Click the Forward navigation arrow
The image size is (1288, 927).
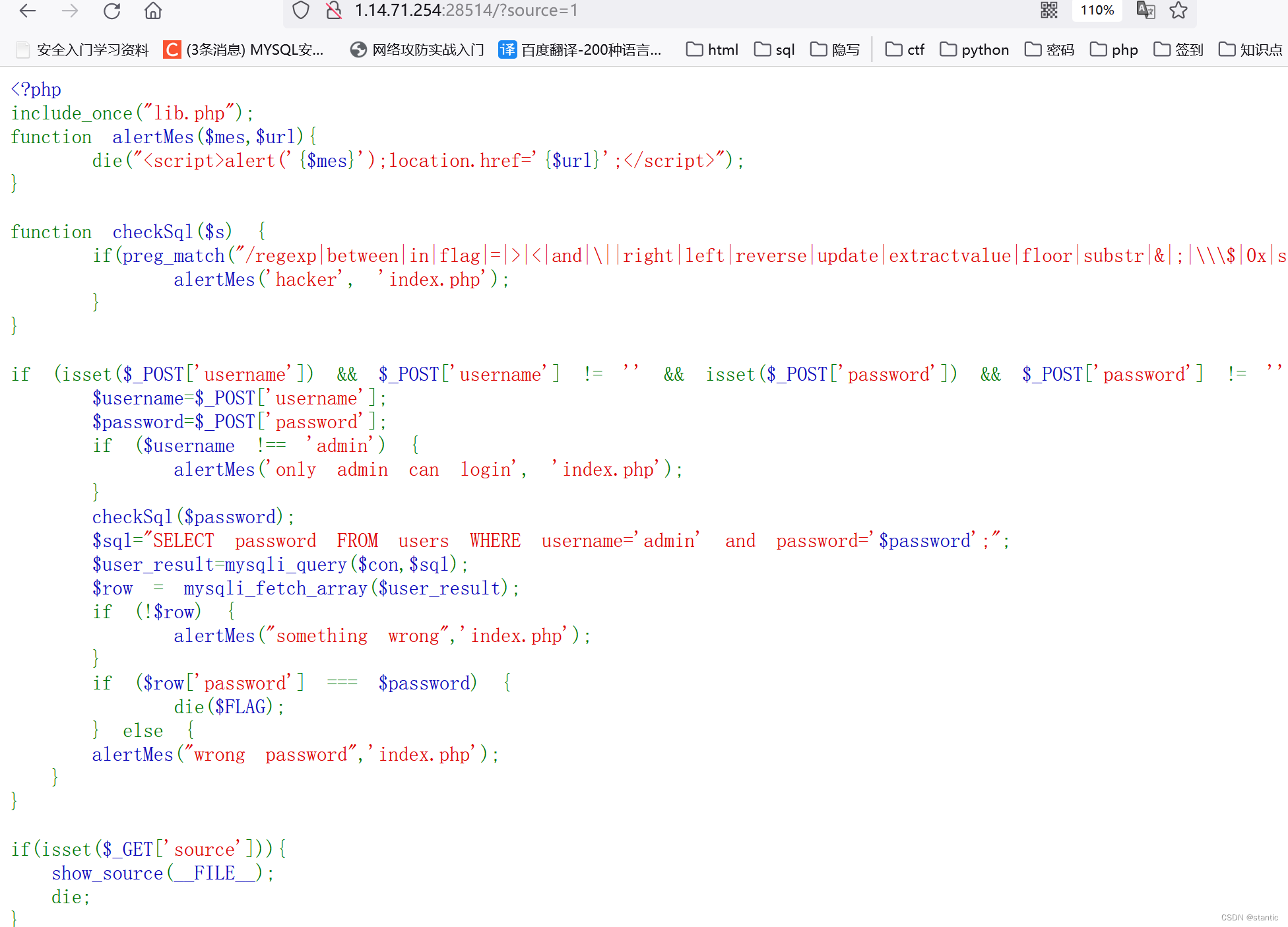(70, 11)
